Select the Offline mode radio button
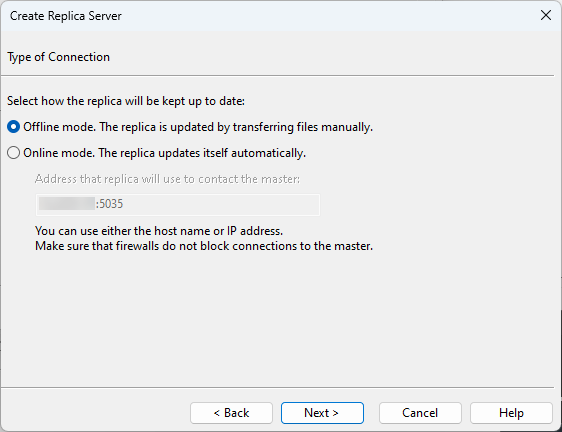 coord(13,127)
